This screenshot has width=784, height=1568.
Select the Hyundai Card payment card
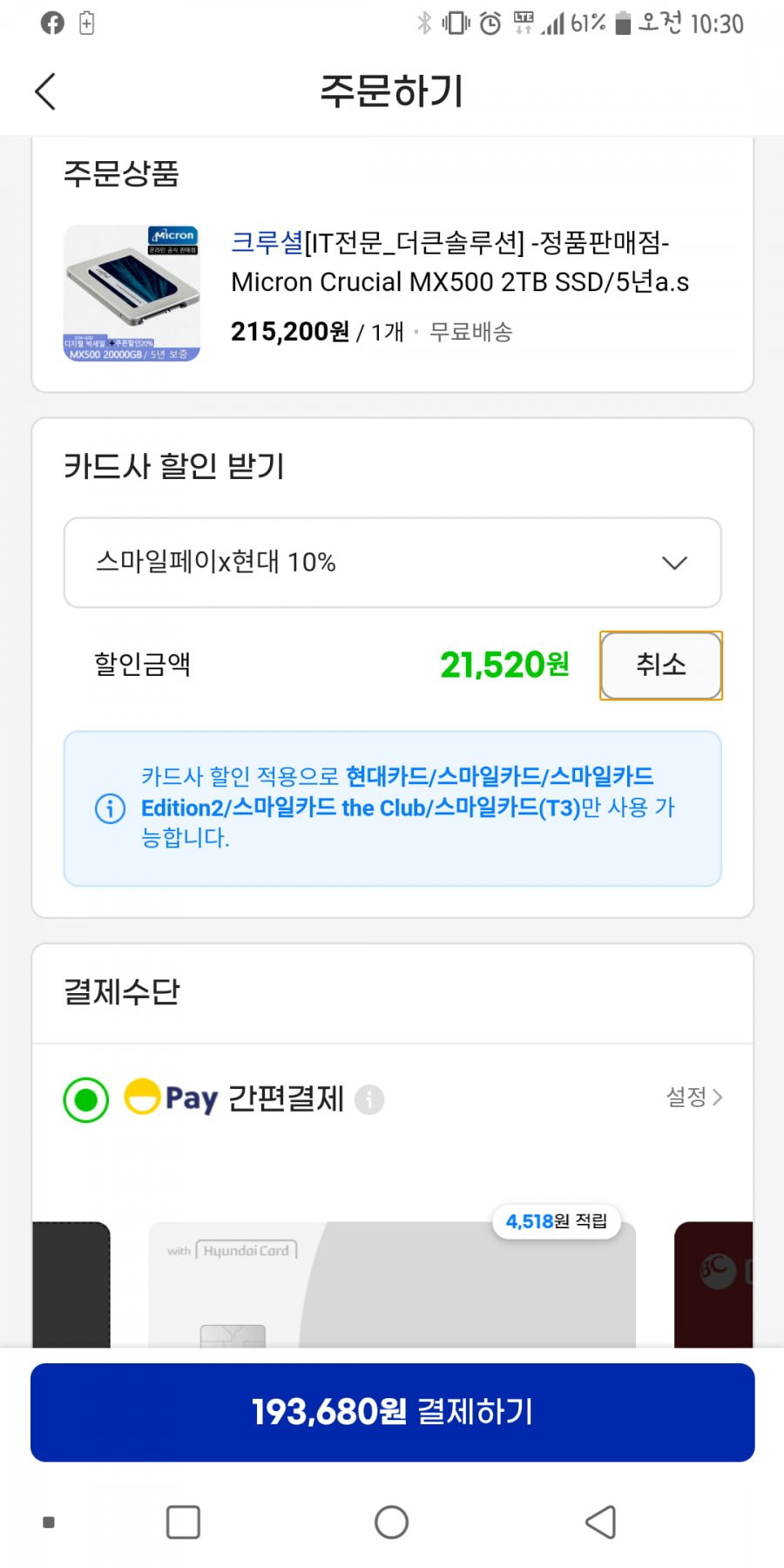(x=392, y=1285)
